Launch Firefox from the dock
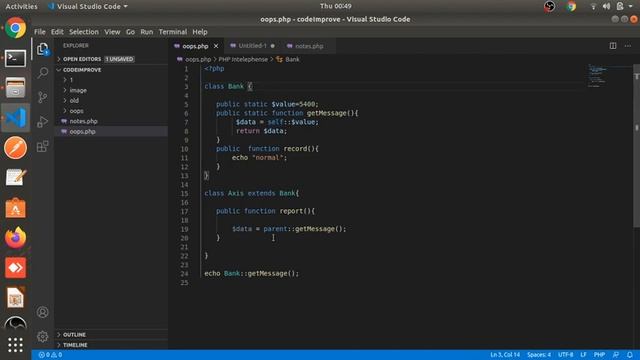 [16, 238]
